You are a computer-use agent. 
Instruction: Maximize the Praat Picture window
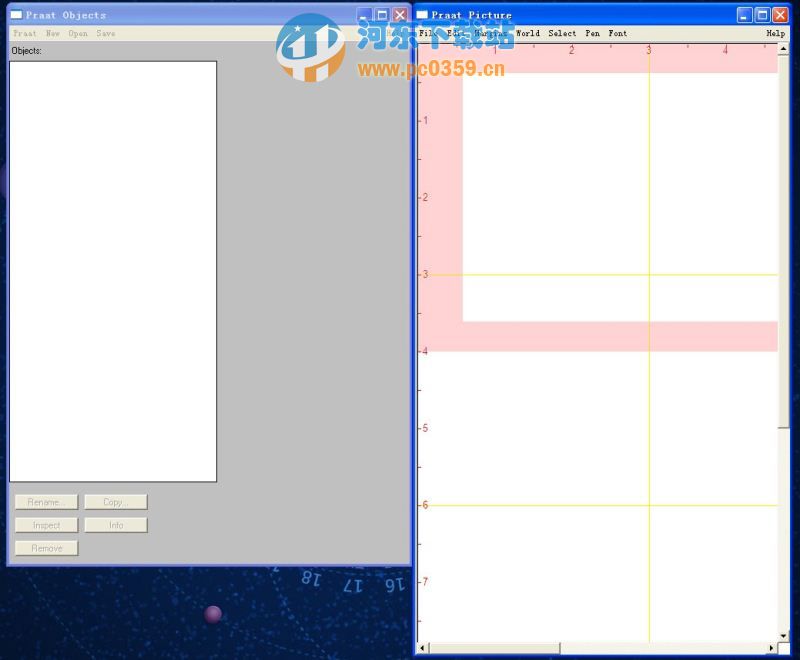coord(762,15)
